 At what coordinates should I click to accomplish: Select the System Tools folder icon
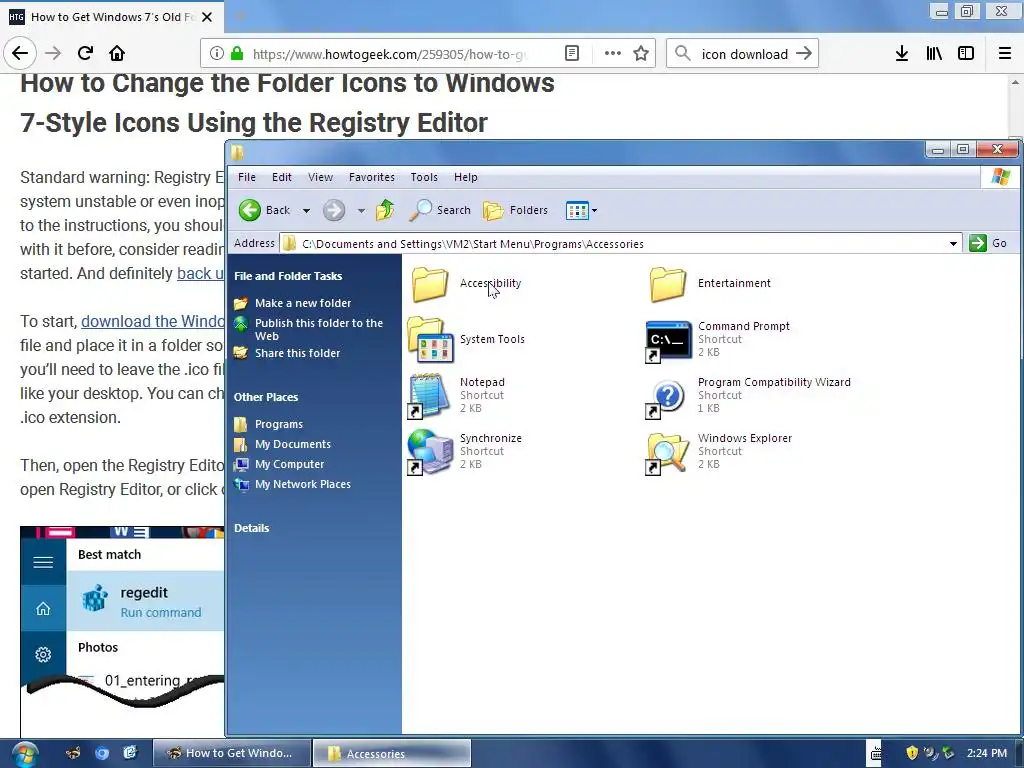430,340
